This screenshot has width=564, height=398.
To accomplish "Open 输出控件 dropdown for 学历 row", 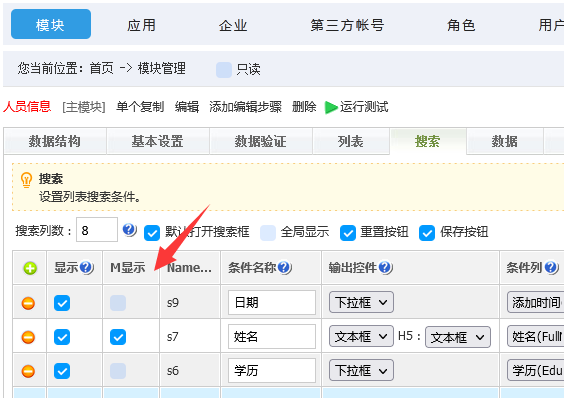I will pos(361,370).
